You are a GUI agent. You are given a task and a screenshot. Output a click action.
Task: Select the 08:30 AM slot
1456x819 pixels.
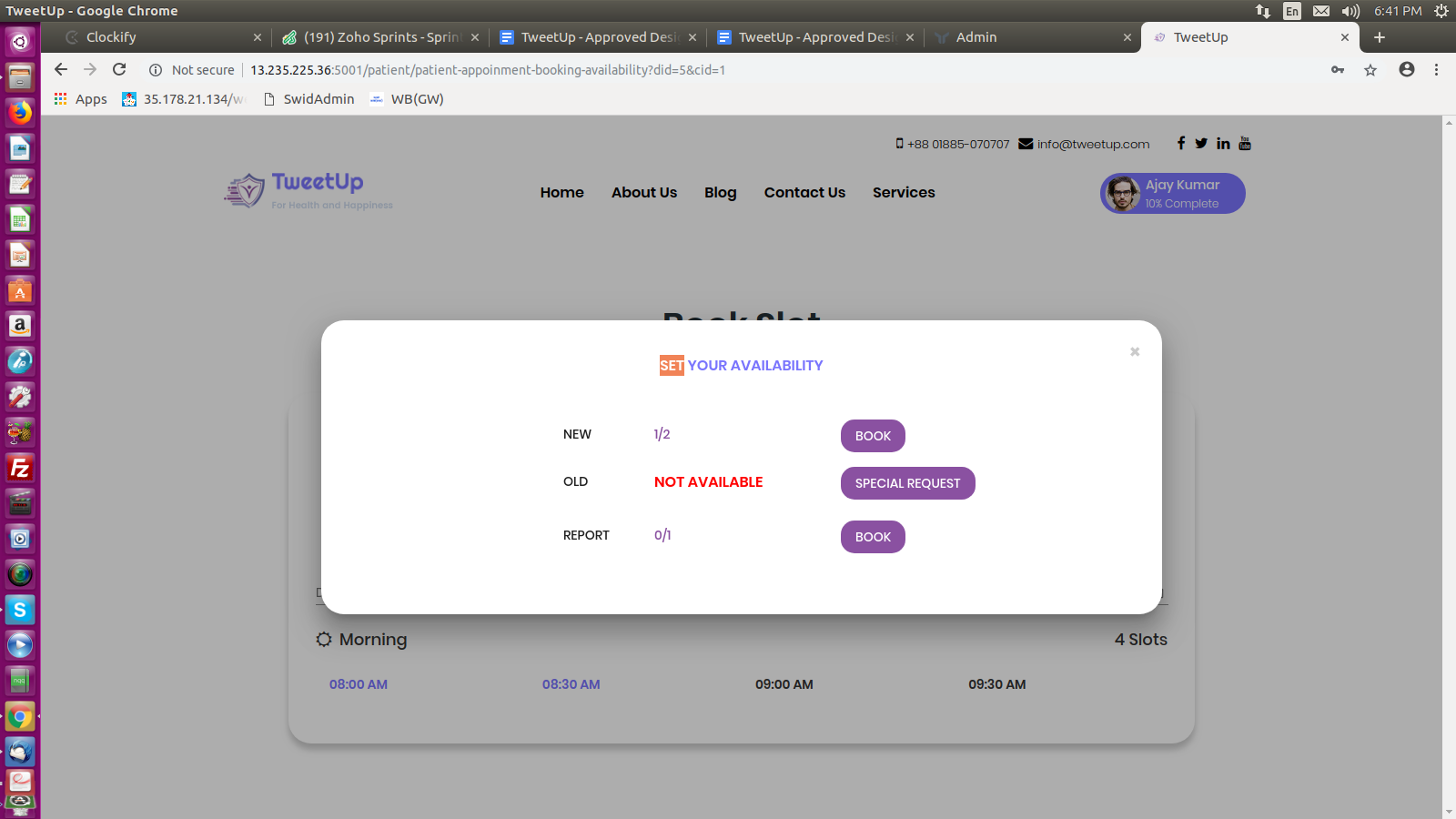[x=571, y=684]
